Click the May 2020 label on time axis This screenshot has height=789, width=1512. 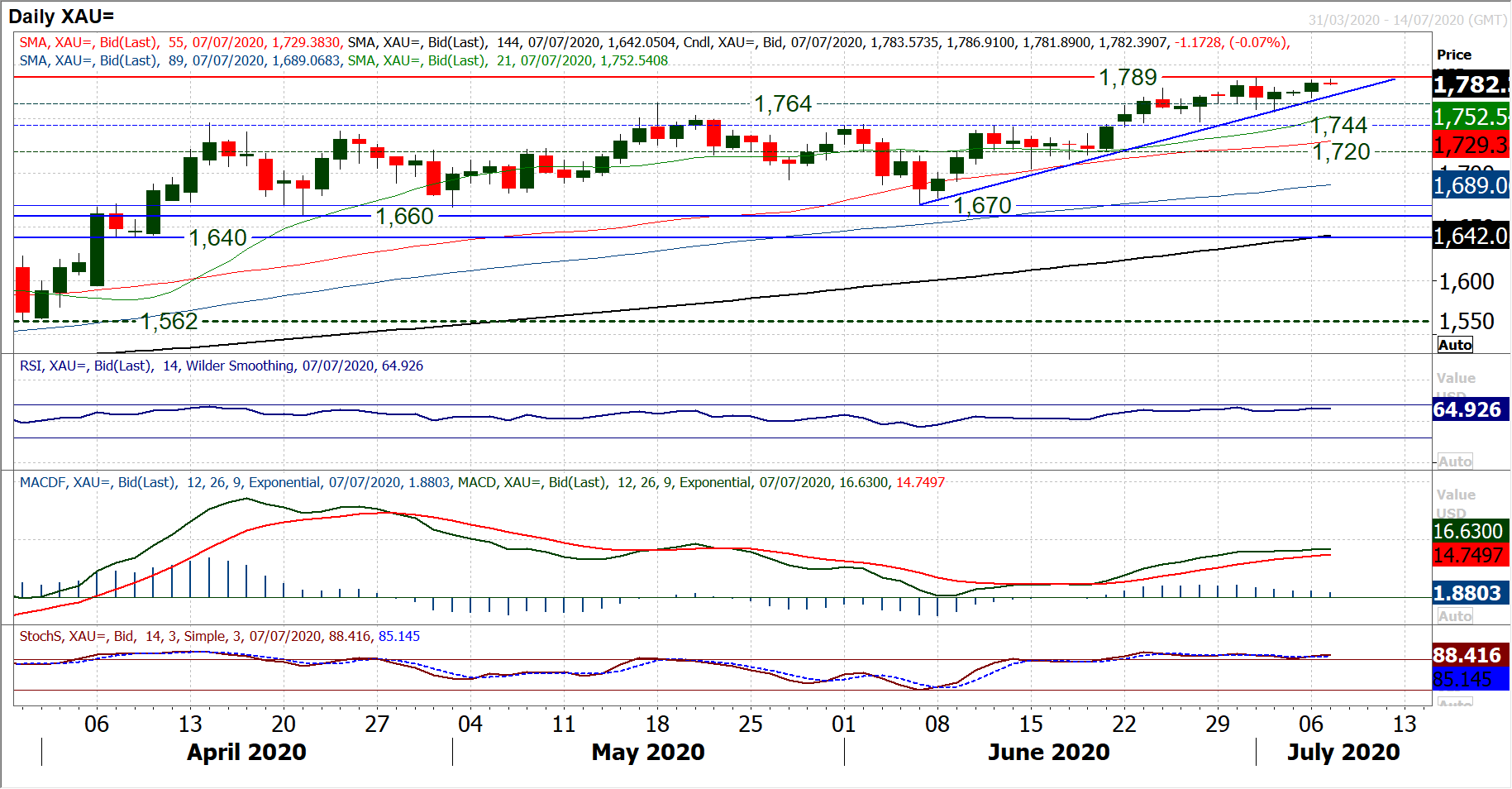point(648,752)
